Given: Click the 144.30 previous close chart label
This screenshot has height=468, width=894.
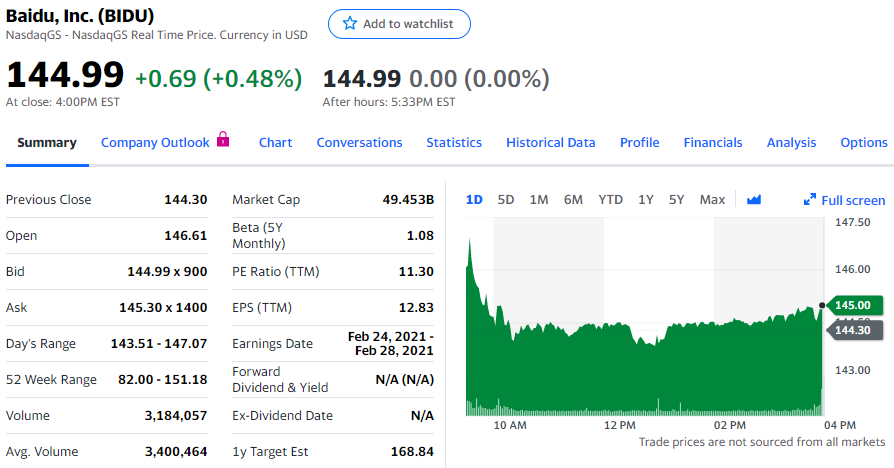Looking at the screenshot, I should click(854, 330).
